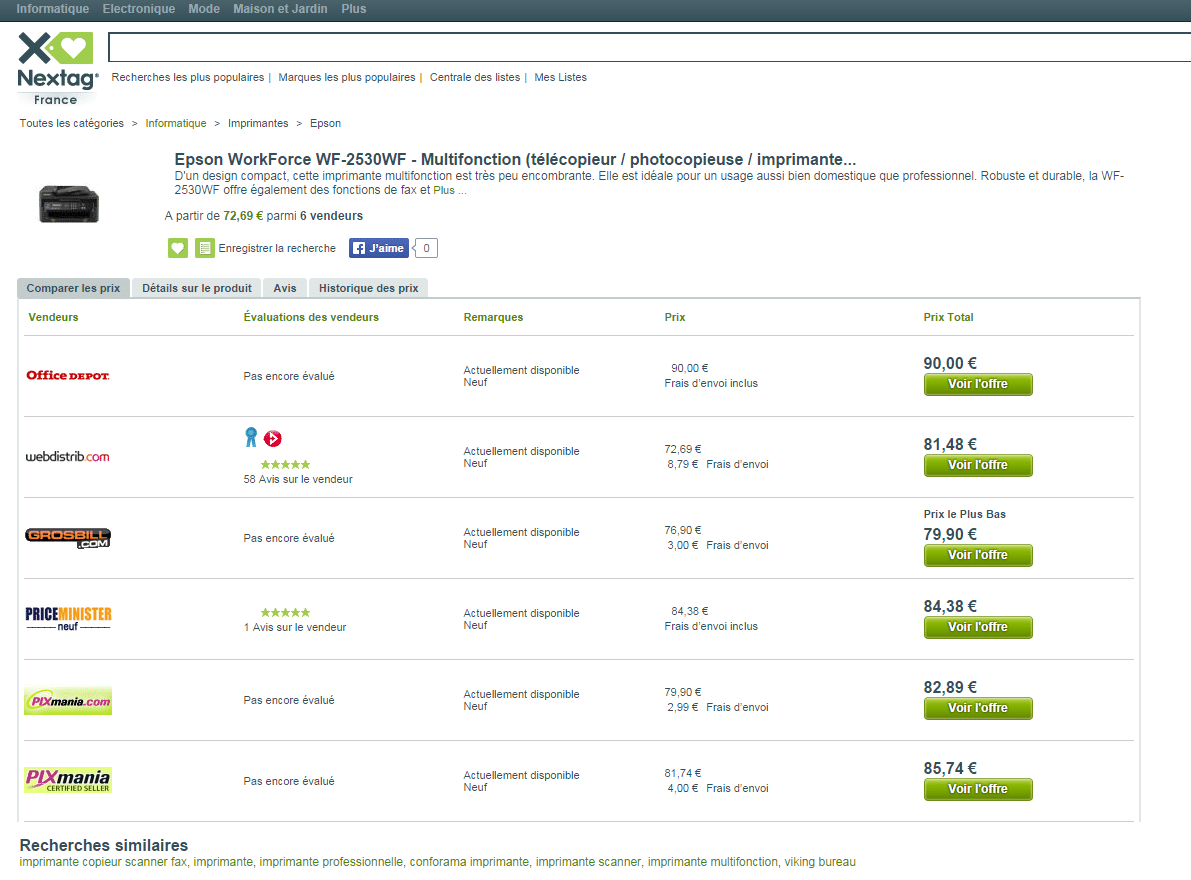Open Marques les plus populaires link
The width and height of the screenshot is (1191, 880).
[347, 77]
